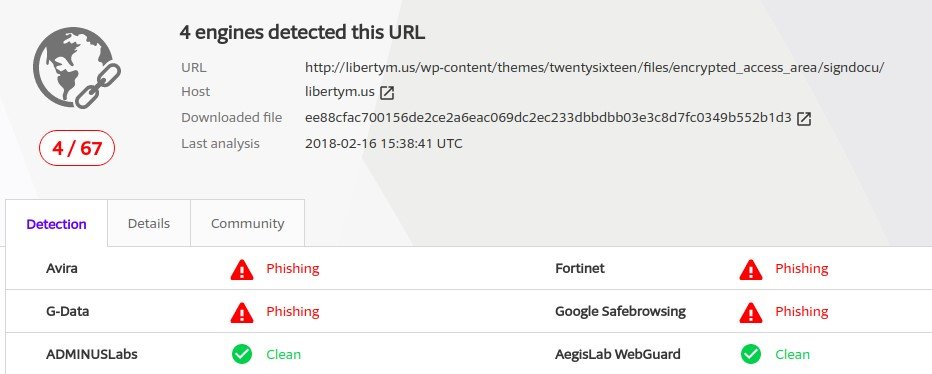932x374 pixels.
Task: Click the libertym.us host name
Action: coord(339,92)
